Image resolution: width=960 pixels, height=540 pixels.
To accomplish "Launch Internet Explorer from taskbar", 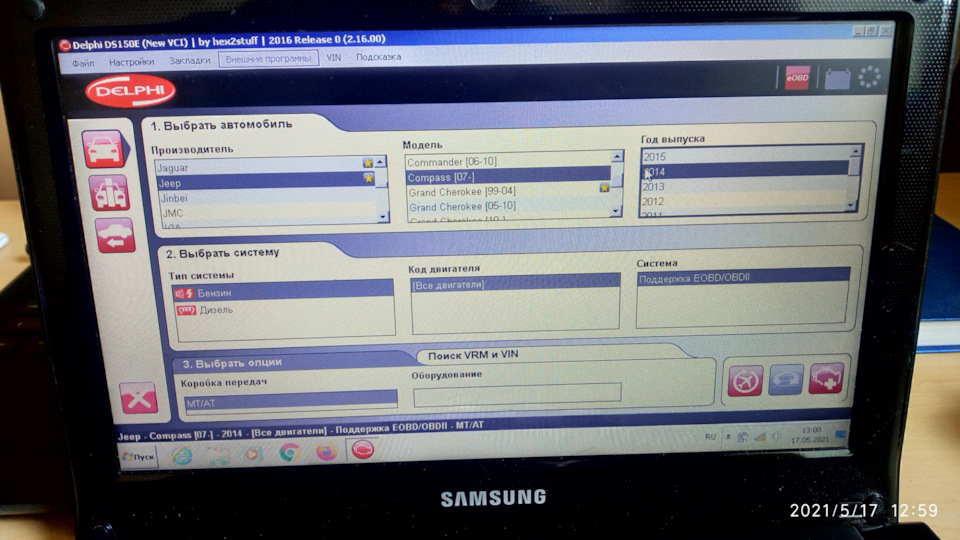I will click(x=182, y=456).
